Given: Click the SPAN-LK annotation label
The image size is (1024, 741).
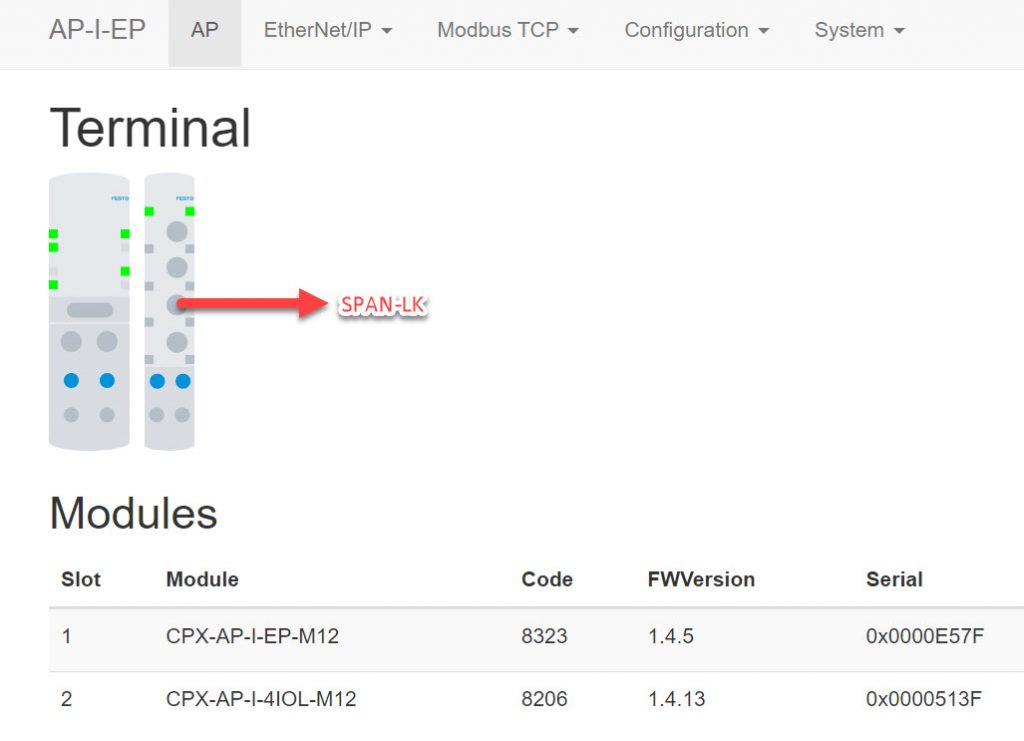Looking at the screenshot, I should click(383, 305).
